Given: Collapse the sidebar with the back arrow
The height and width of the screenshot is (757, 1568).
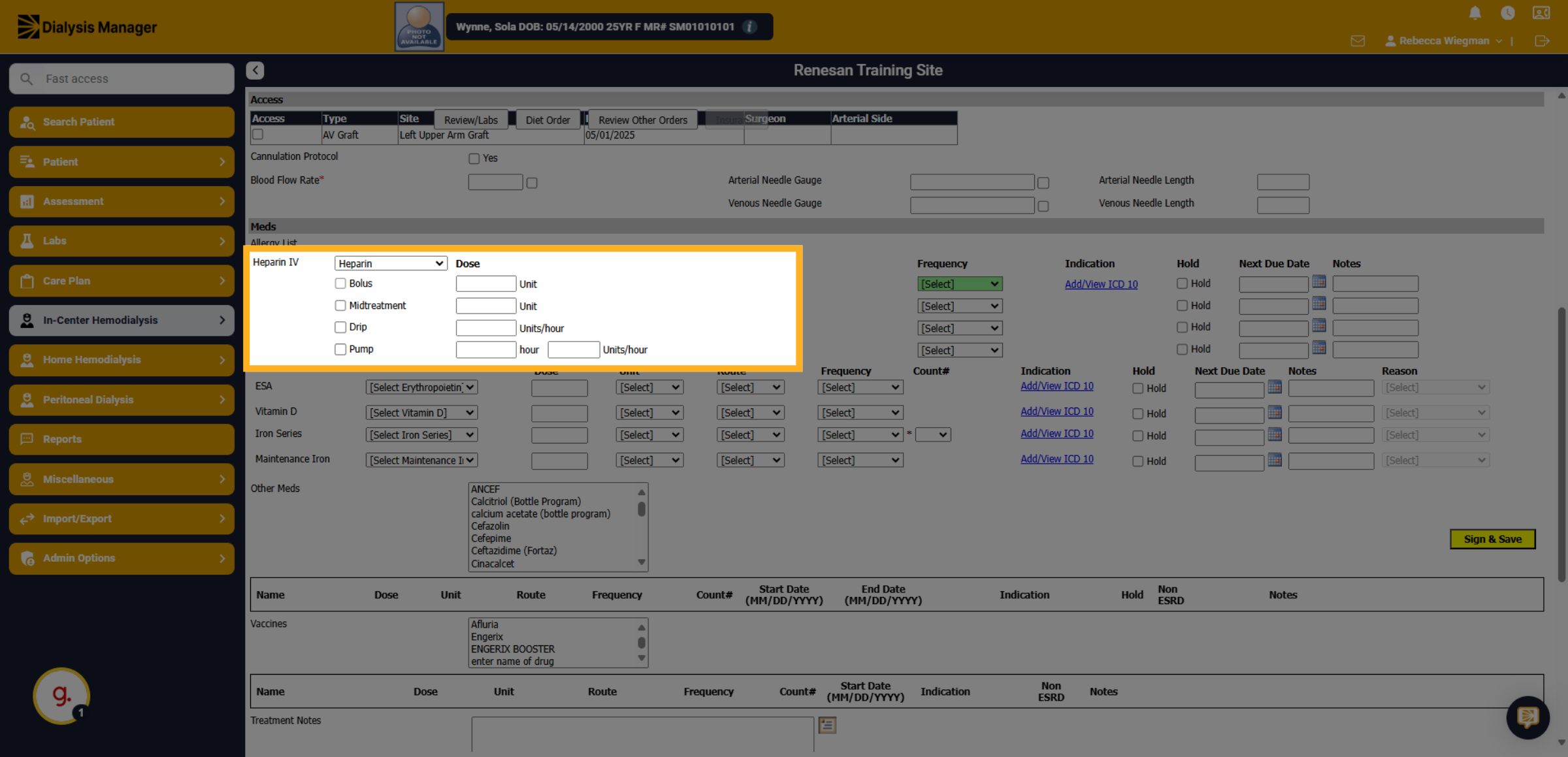Looking at the screenshot, I should coord(255,71).
